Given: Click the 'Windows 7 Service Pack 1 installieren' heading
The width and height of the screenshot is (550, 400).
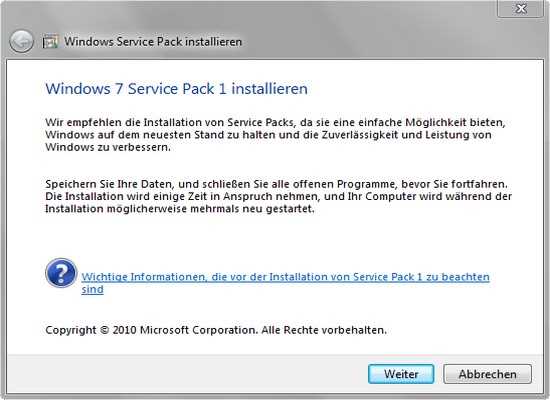Looking at the screenshot, I should click(x=176, y=88).
